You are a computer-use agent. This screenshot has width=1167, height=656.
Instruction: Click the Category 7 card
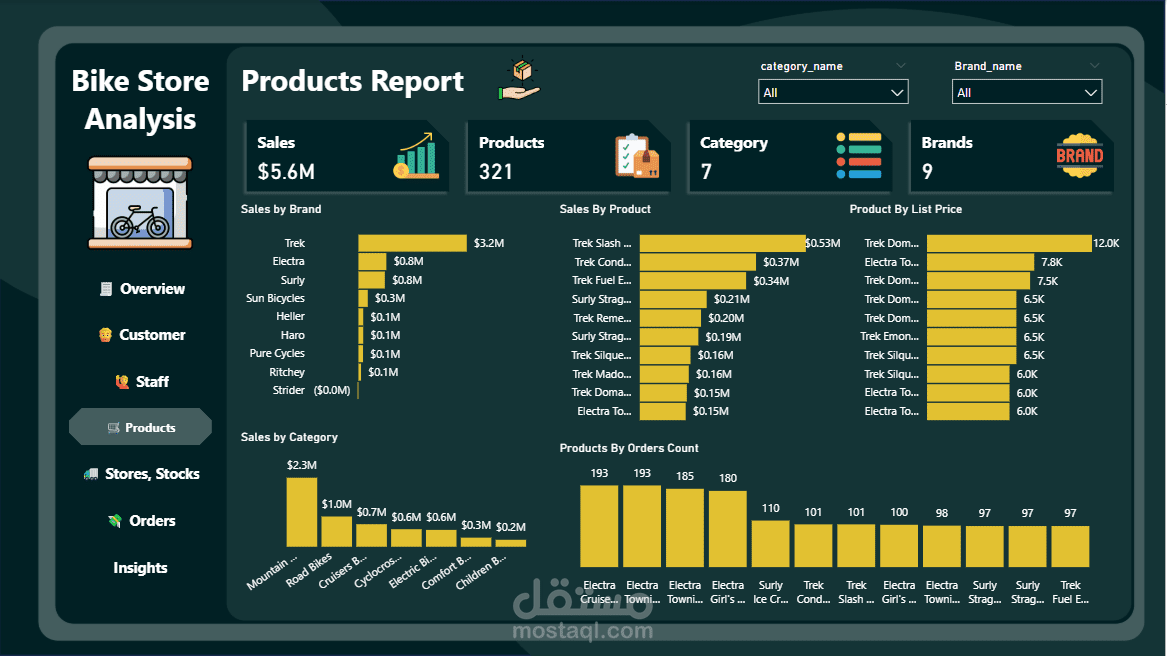[x=790, y=156]
